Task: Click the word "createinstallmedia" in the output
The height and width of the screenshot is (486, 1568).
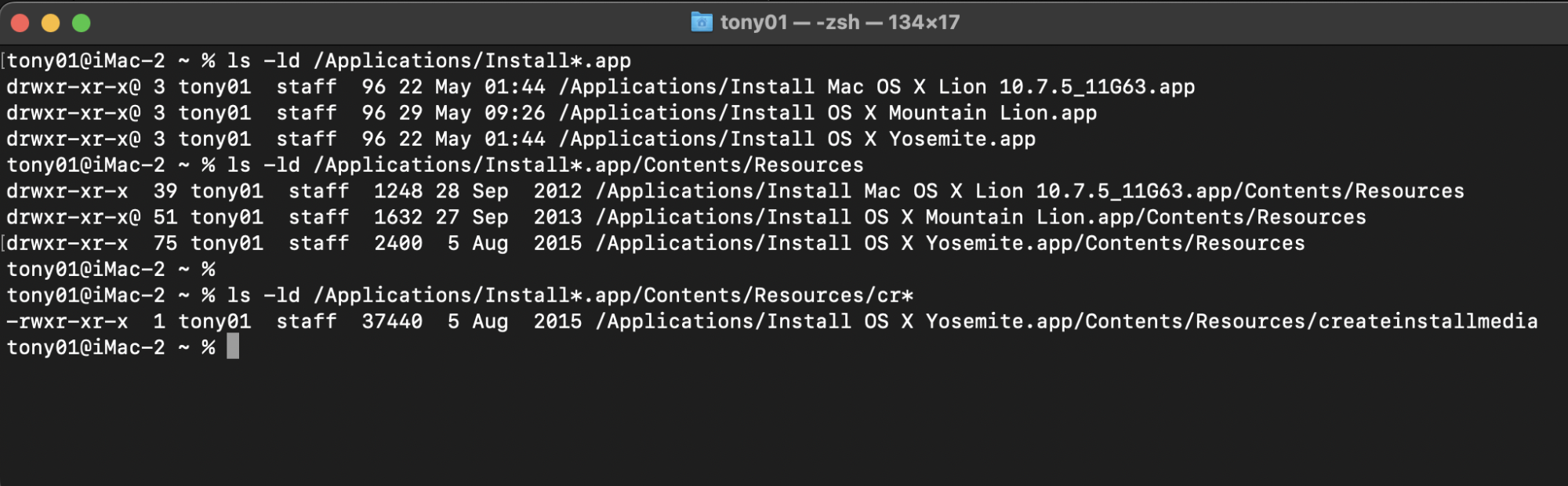Action: click(1428, 321)
